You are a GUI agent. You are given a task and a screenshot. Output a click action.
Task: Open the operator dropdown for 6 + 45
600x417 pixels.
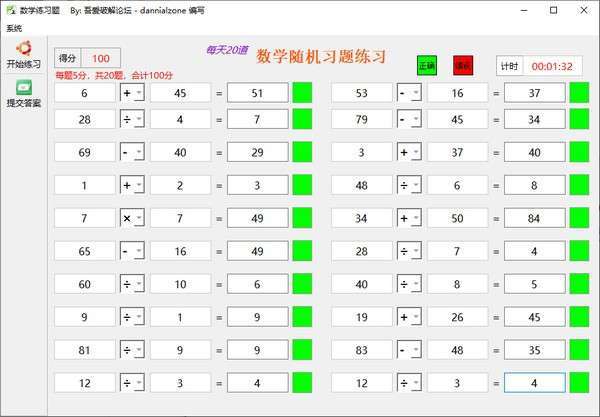132,93
